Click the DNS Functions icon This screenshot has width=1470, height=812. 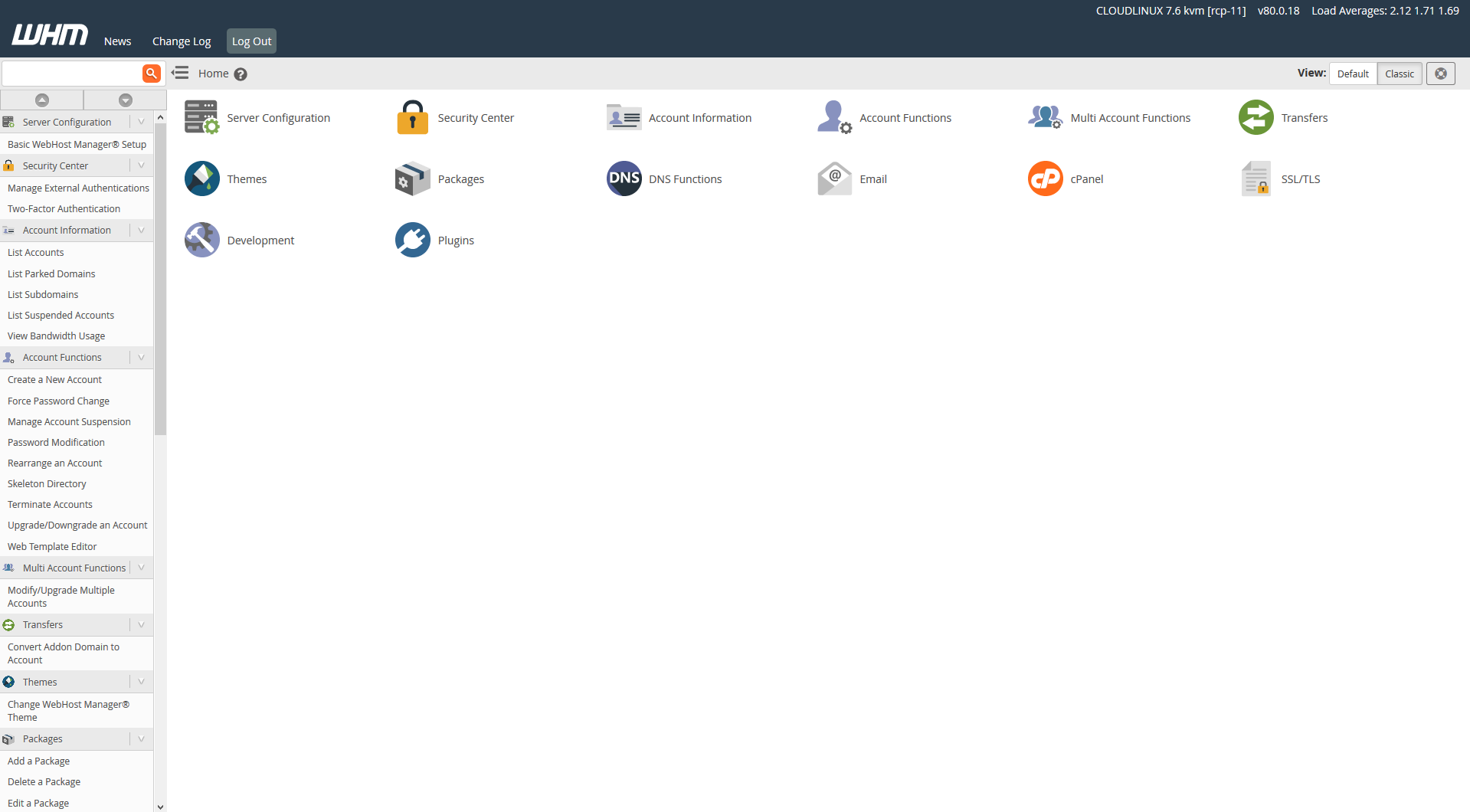(624, 178)
